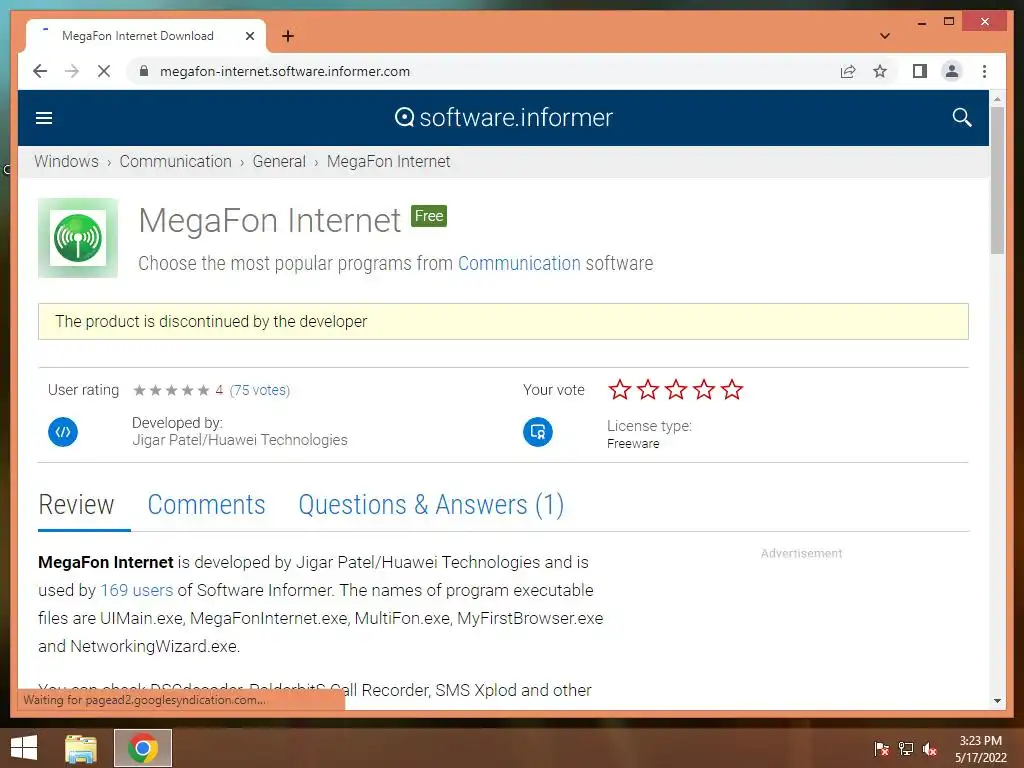Open the 169 users link
This screenshot has width=1024, height=768.
coord(136,590)
